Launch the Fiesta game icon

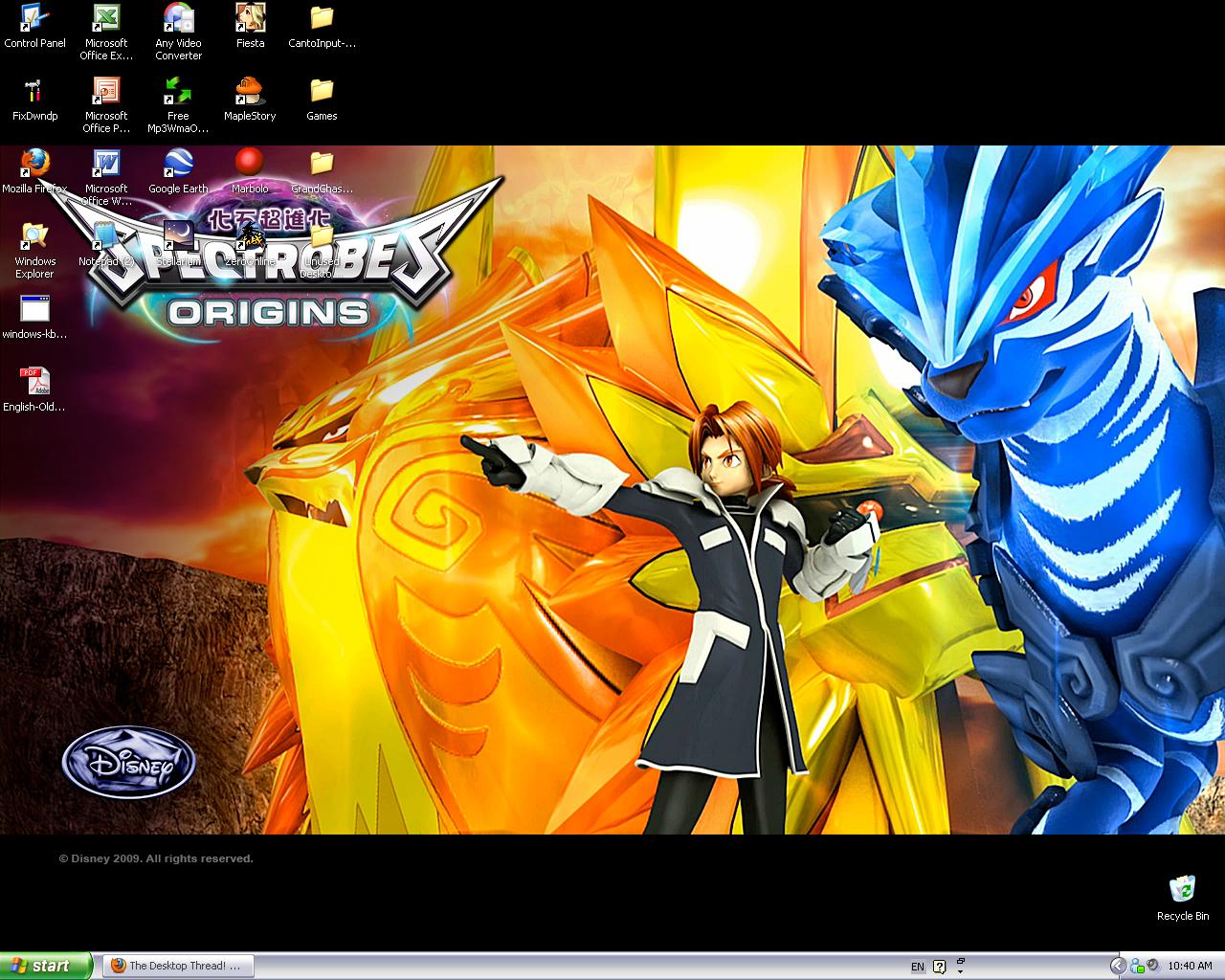pyautogui.click(x=250, y=27)
